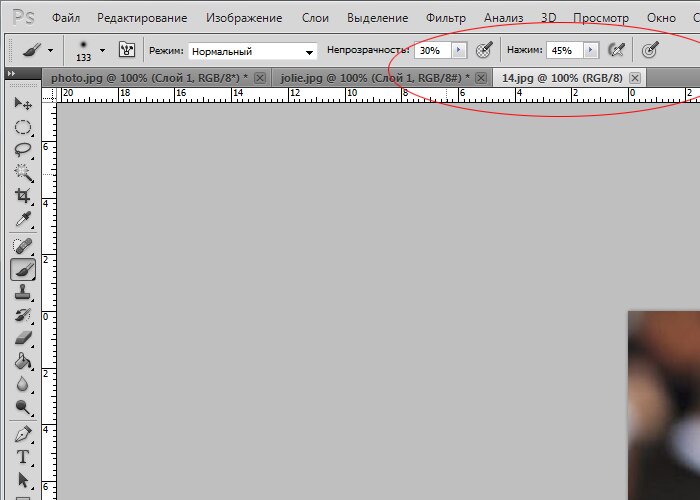Image resolution: width=700 pixels, height=500 pixels.
Task: Toggle the Brush panel button
Action: [127, 50]
